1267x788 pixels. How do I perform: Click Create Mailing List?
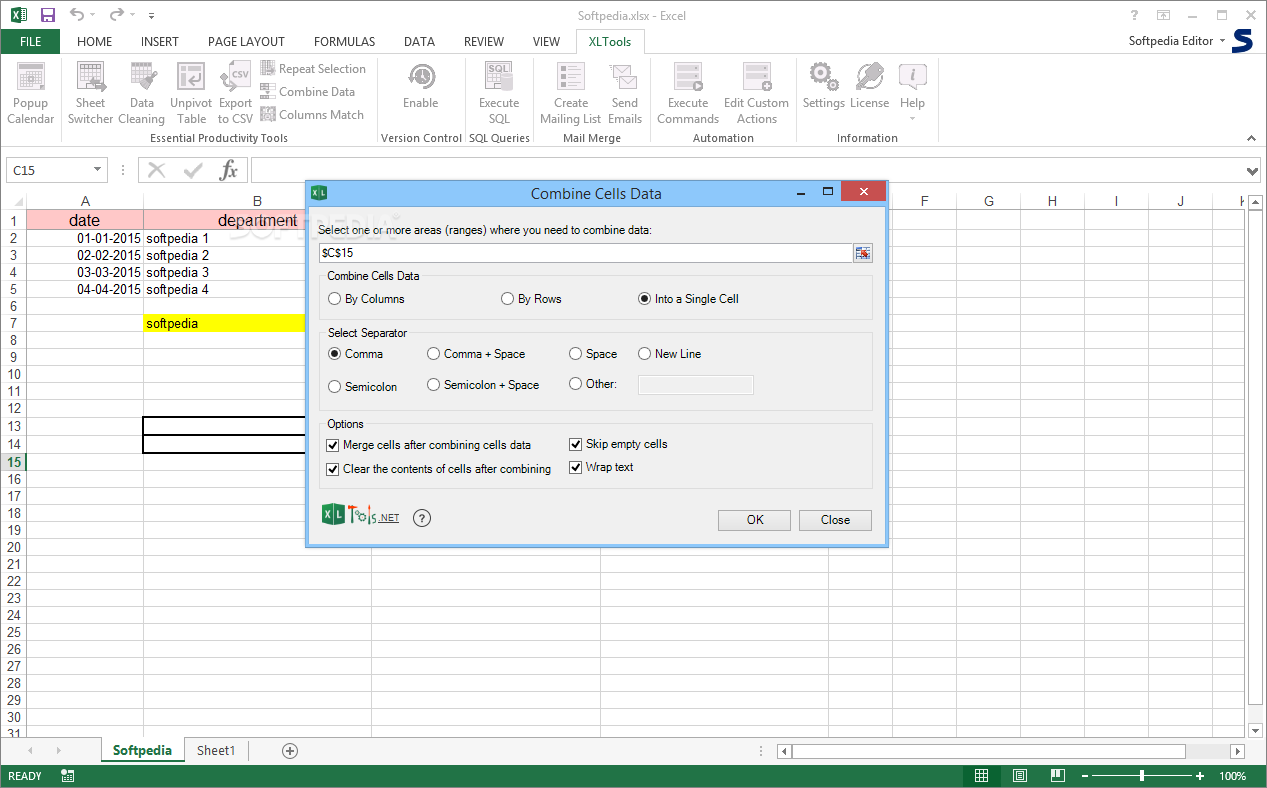(x=571, y=93)
